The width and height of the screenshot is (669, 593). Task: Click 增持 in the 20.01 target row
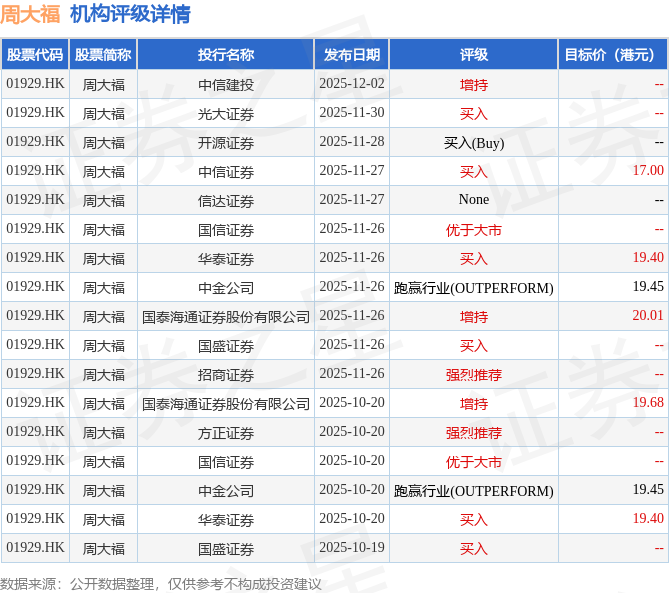(474, 317)
